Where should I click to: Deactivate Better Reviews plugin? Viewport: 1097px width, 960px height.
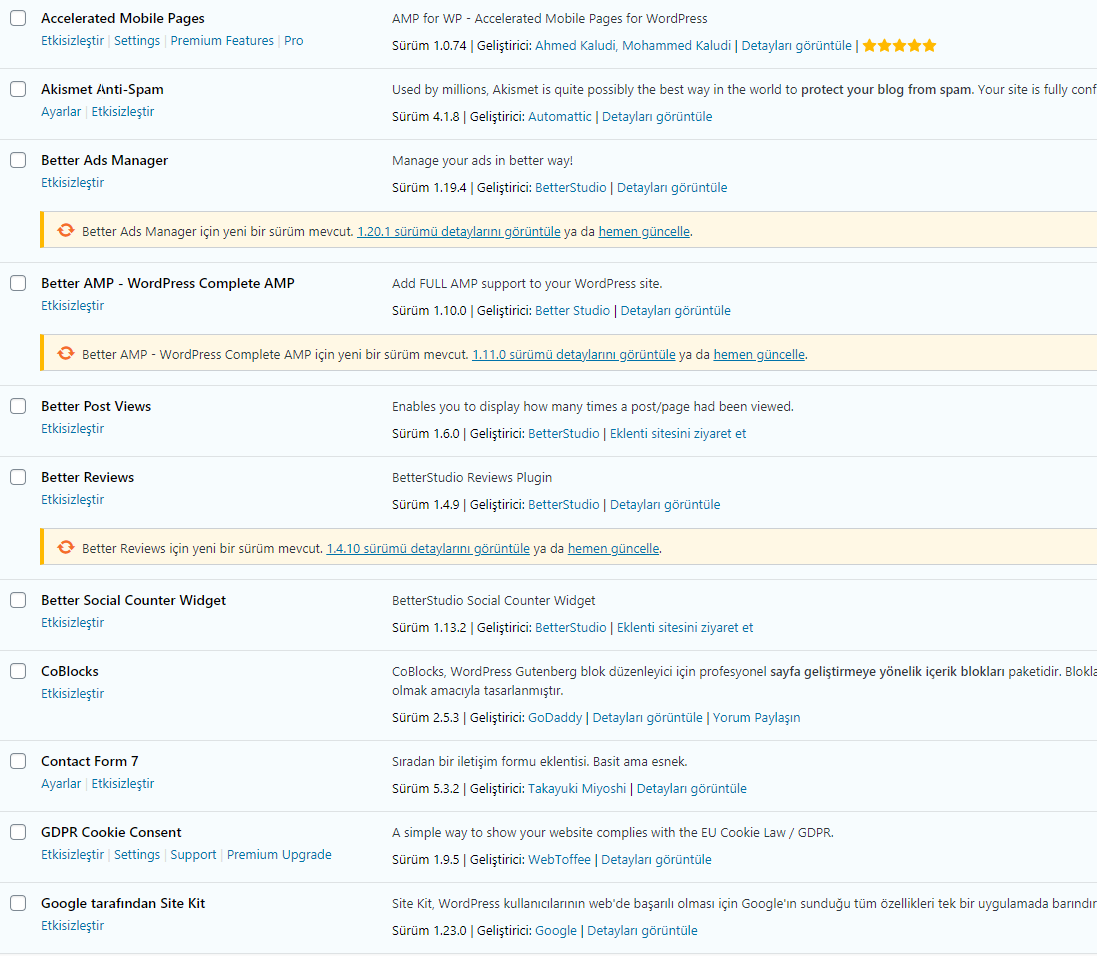72,500
